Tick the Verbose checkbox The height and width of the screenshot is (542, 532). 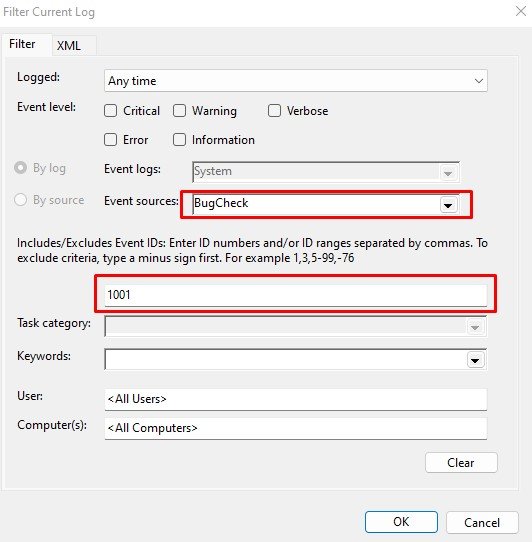(274, 111)
